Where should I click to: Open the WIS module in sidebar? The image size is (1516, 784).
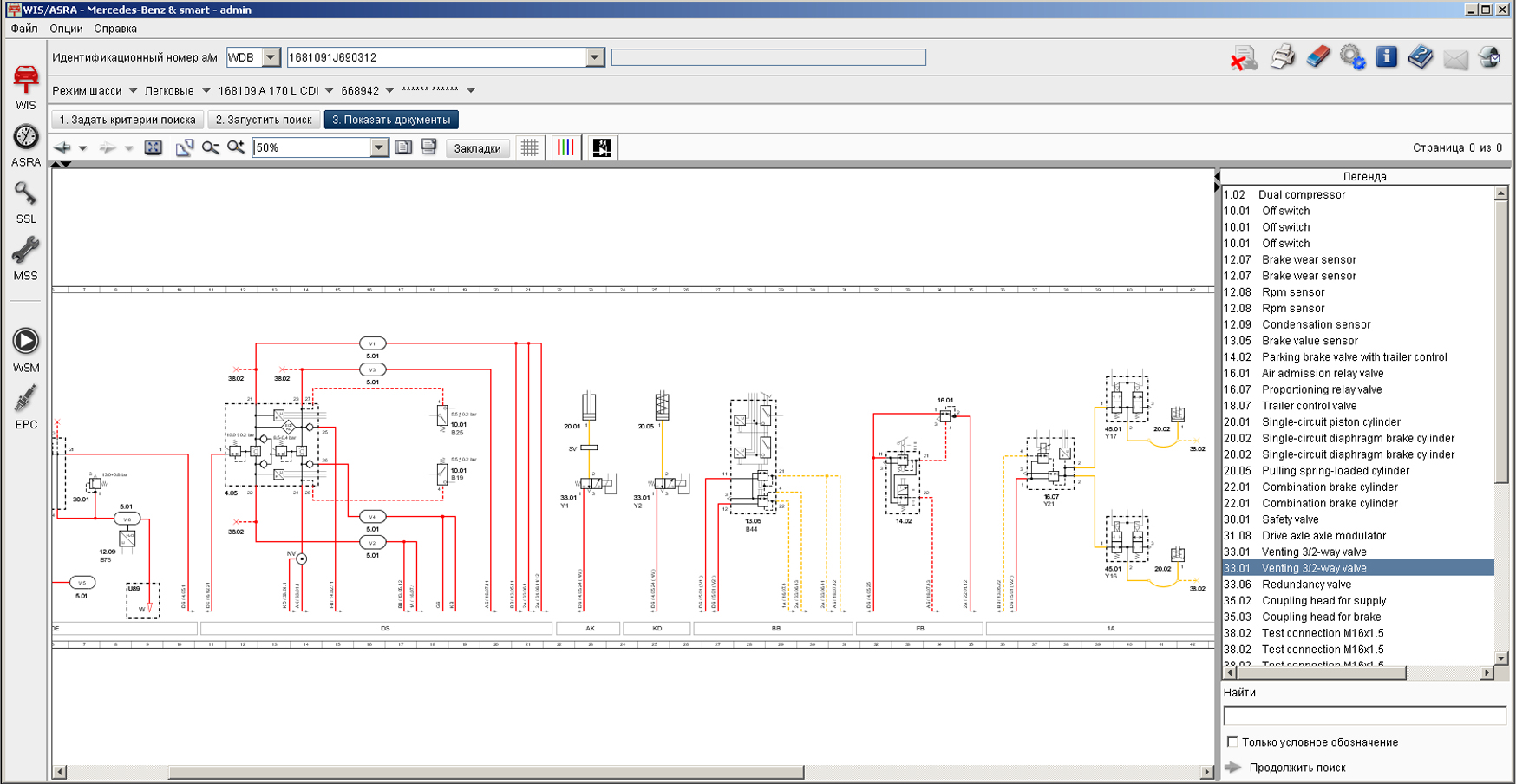[26, 87]
